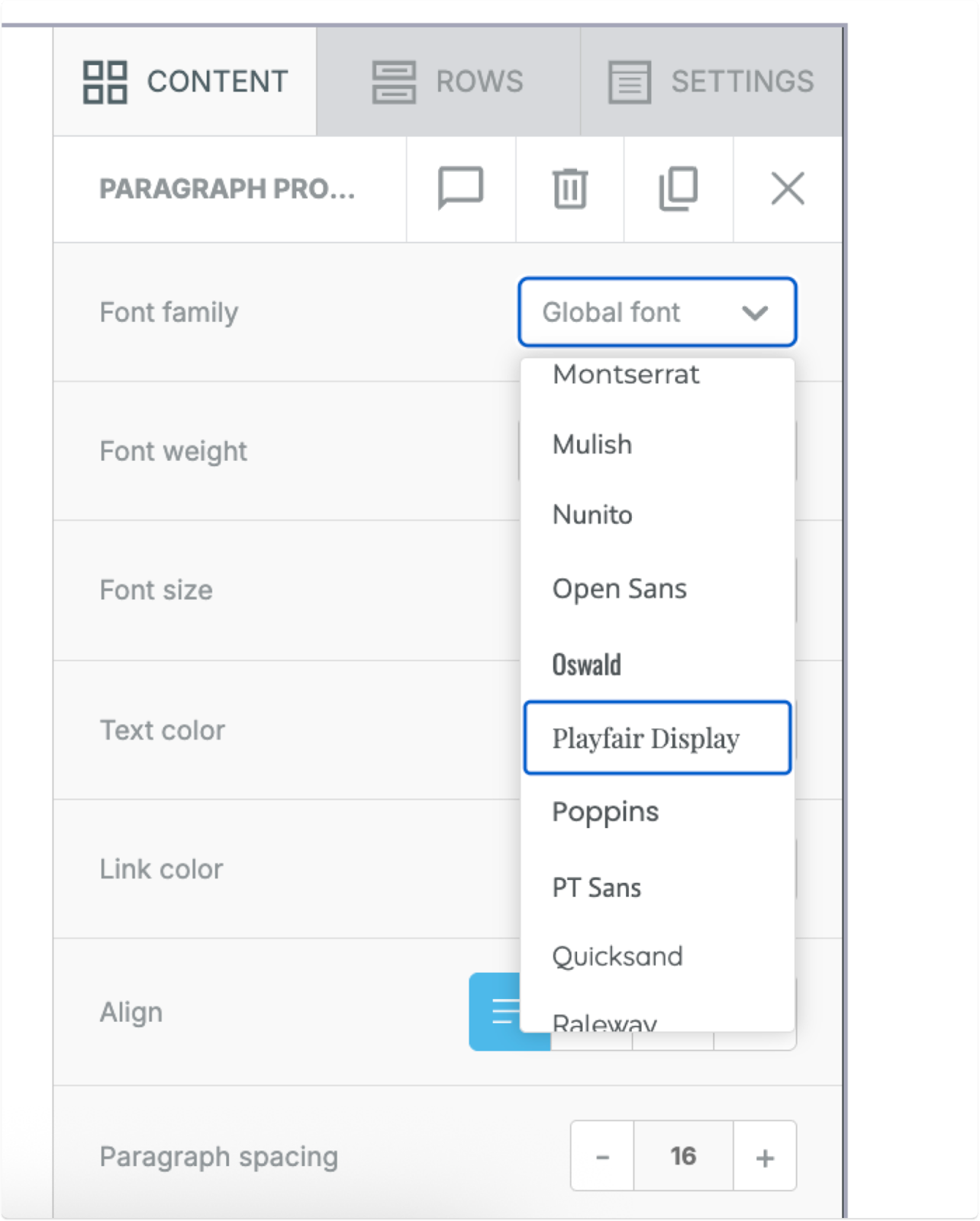
Task: Open the Rows tab
Action: [x=448, y=82]
